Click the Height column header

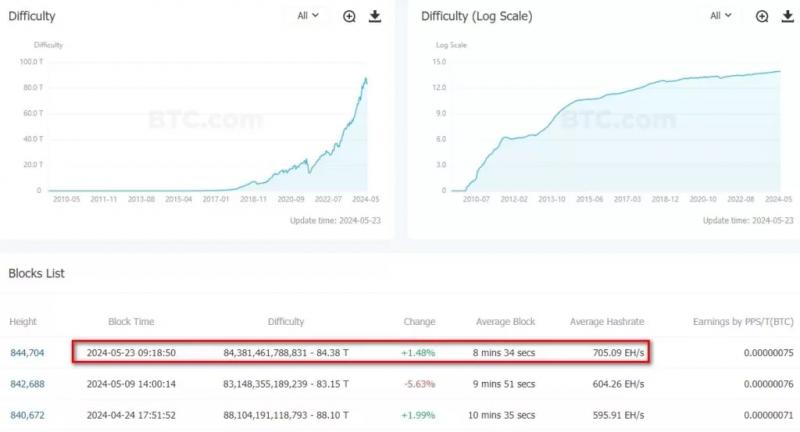(23, 321)
